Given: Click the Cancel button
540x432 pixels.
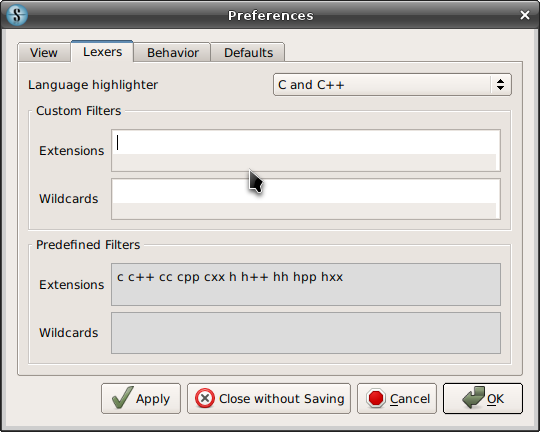Looking at the screenshot, I should tap(397, 399).
